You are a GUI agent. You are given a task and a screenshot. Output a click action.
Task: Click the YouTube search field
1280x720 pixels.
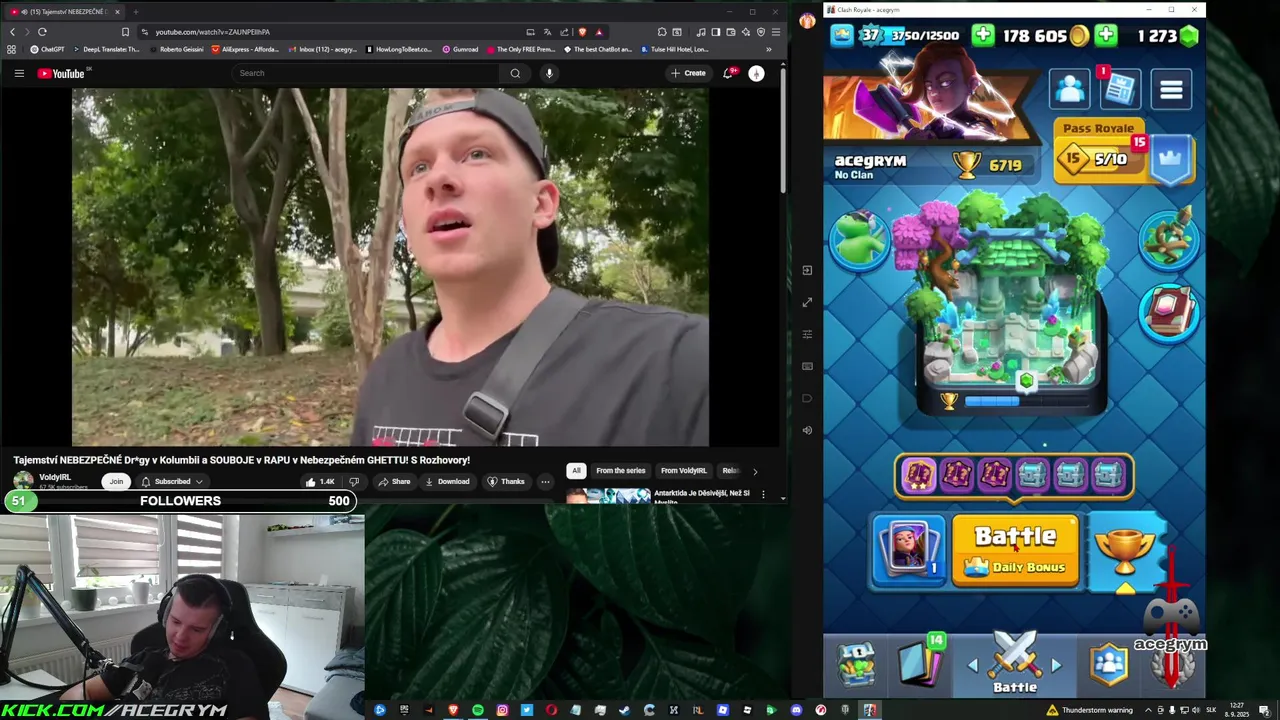(x=365, y=73)
